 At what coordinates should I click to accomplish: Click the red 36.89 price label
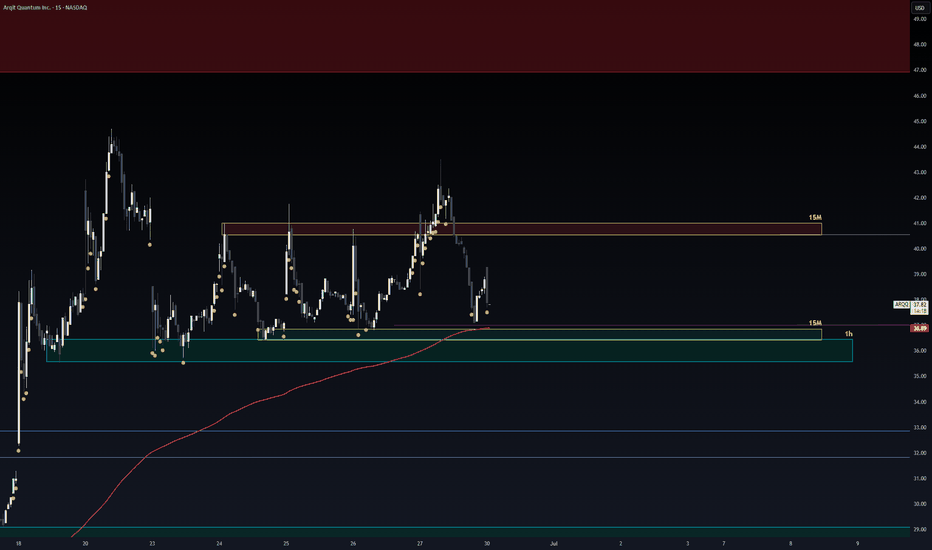919,328
